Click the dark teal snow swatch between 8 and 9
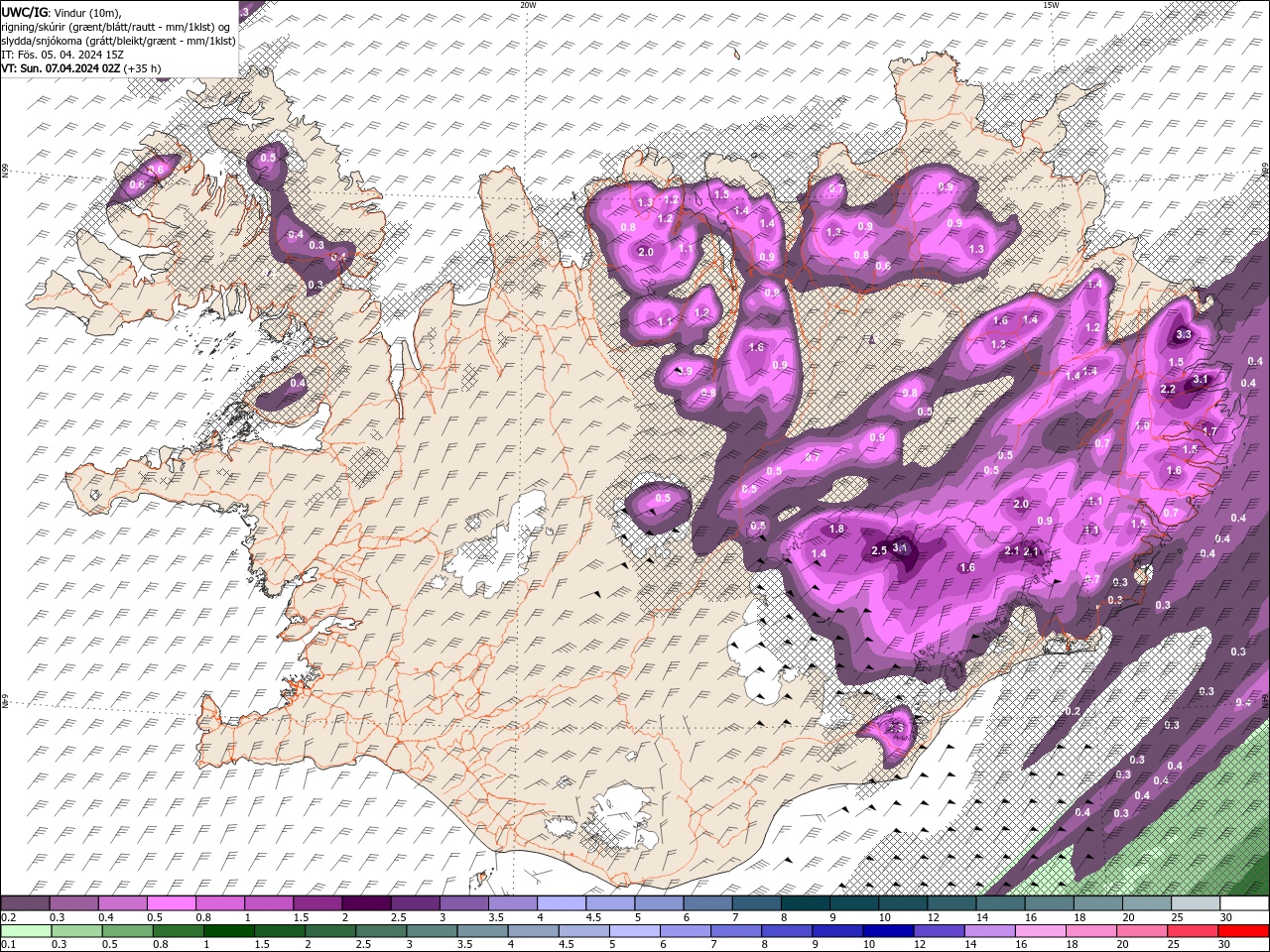This screenshot has width=1270, height=952. pyautogui.click(x=805, y=903)
